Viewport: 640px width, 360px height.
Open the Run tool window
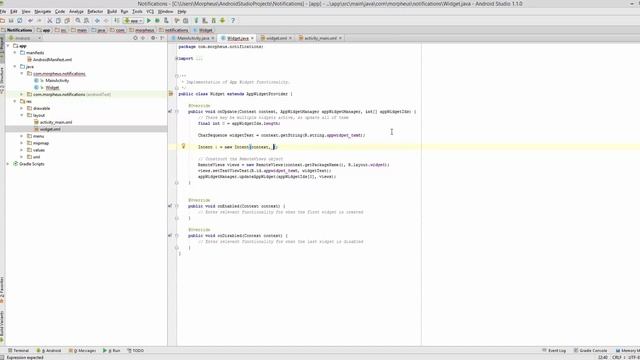(111, 350)
